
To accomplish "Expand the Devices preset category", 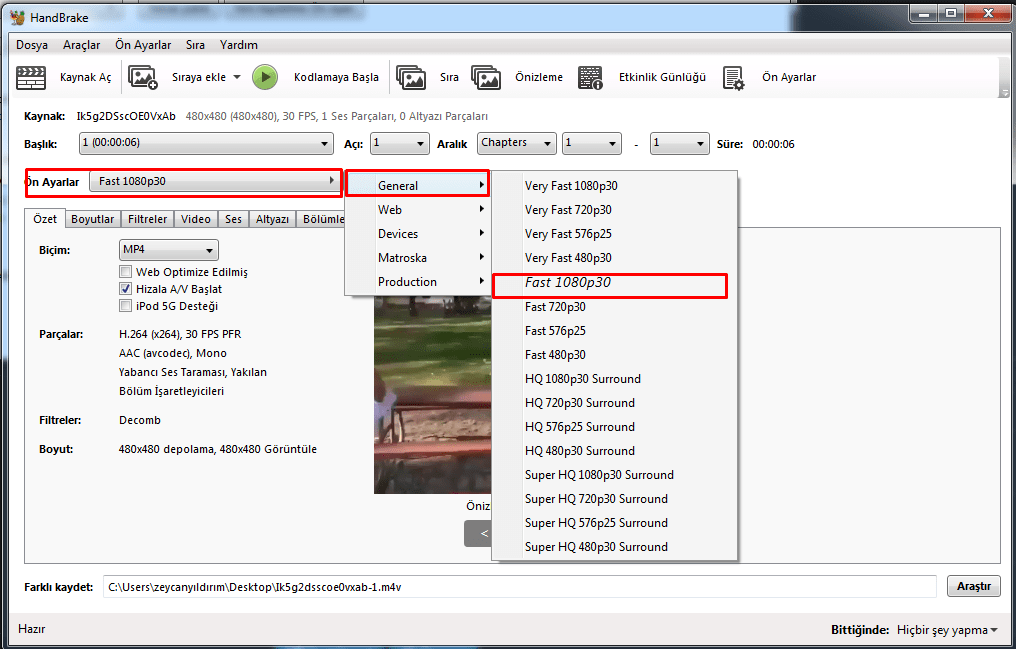I will [417, 233].
